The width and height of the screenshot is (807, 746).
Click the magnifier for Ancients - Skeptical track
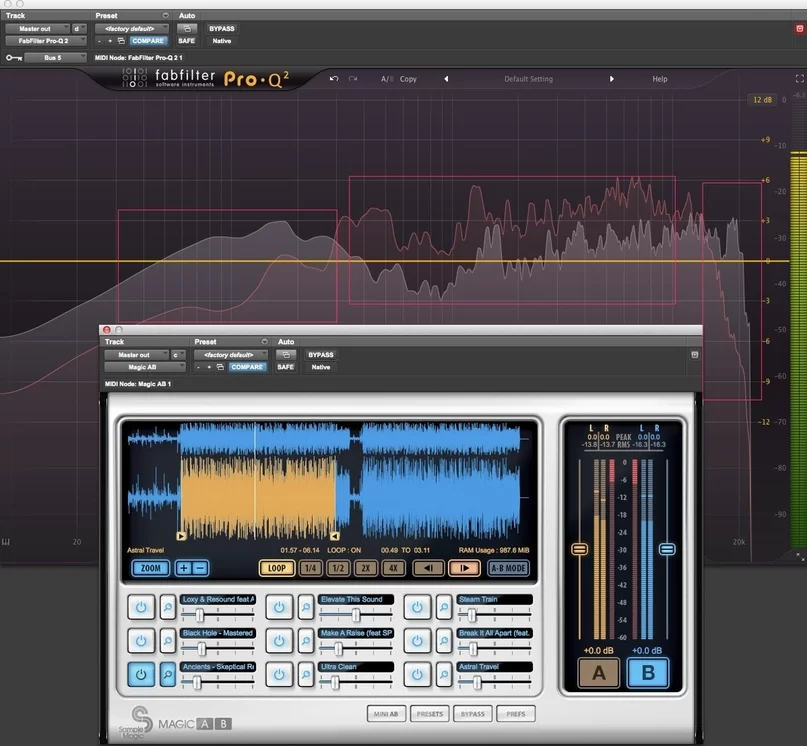(168, 674)
